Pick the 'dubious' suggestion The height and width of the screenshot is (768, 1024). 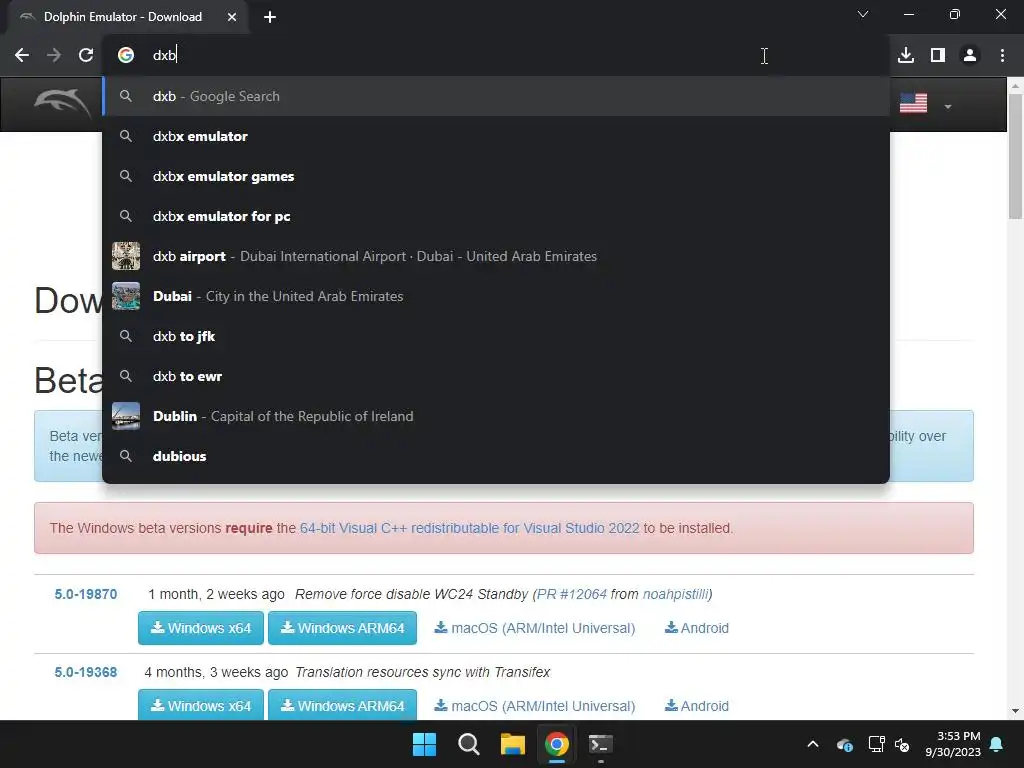[x=496, y=456]
